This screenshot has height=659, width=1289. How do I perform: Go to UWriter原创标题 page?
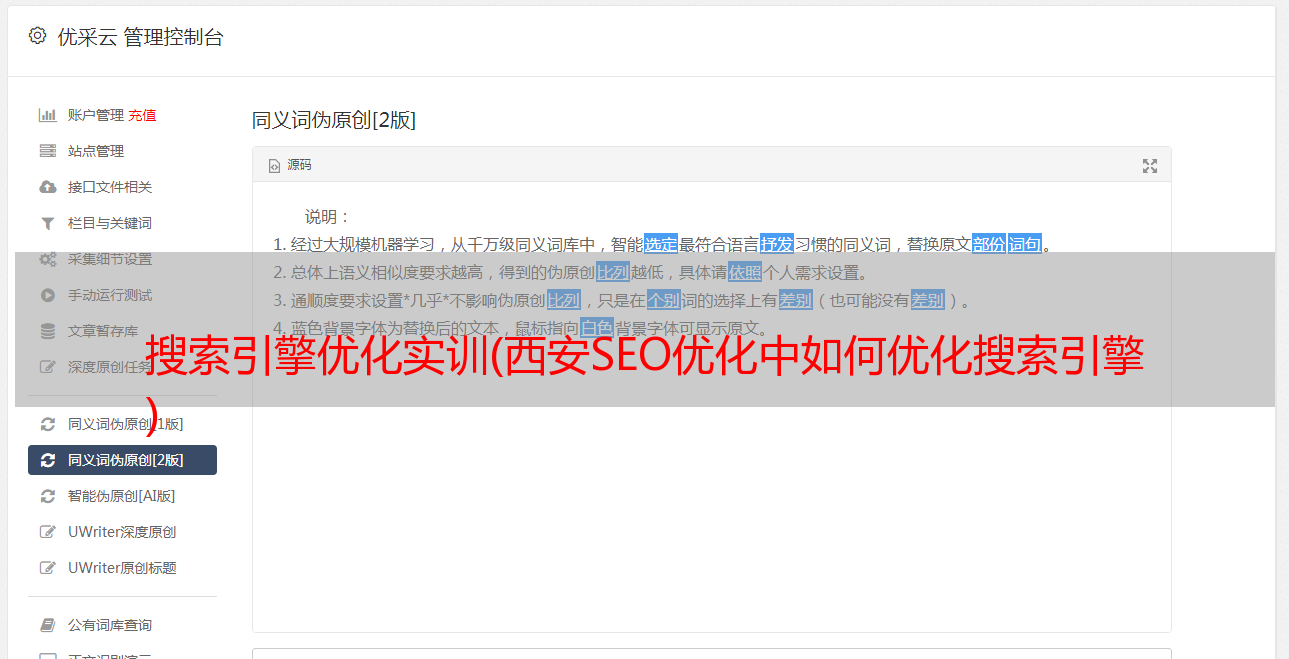coord(122,568)
